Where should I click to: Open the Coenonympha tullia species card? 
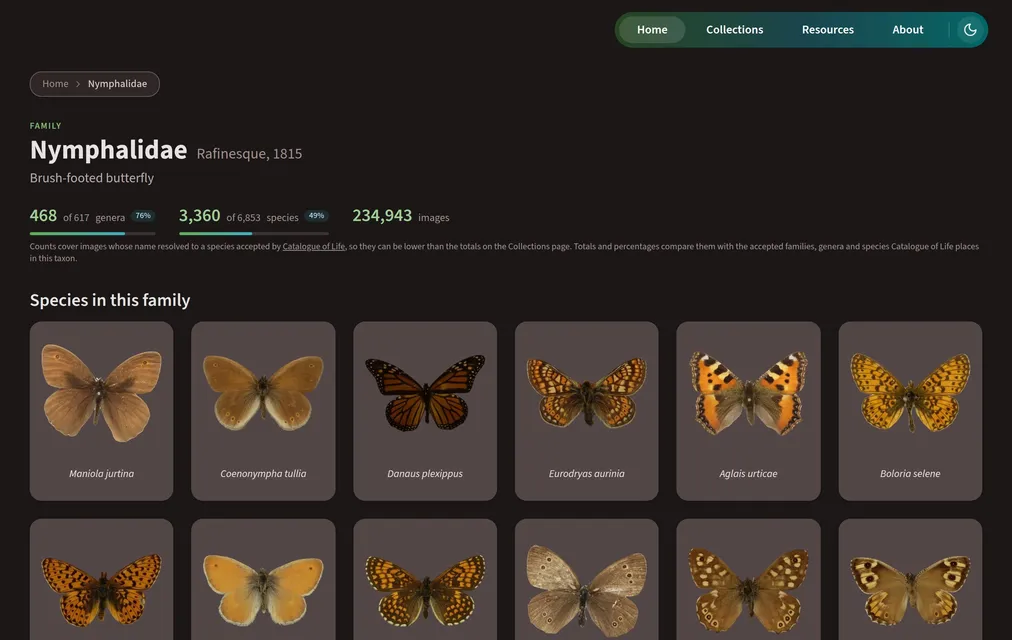[x=263, y=411]
